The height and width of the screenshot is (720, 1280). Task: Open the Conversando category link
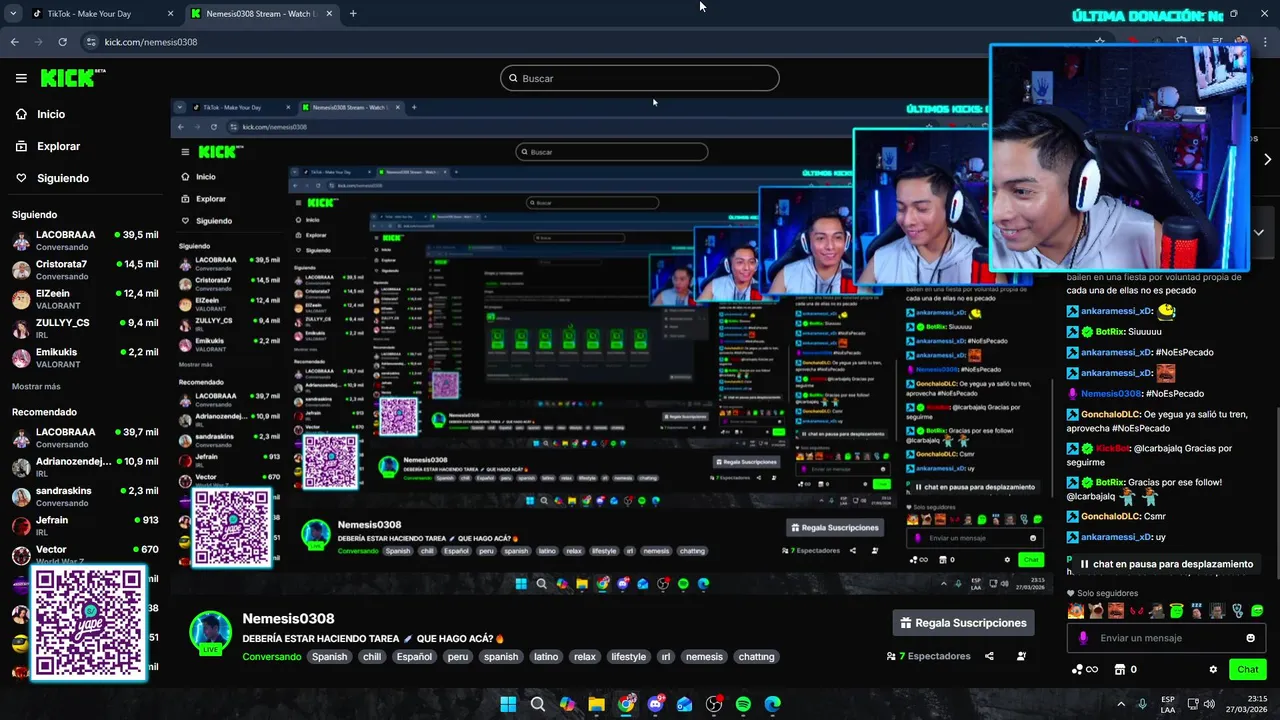271,657
